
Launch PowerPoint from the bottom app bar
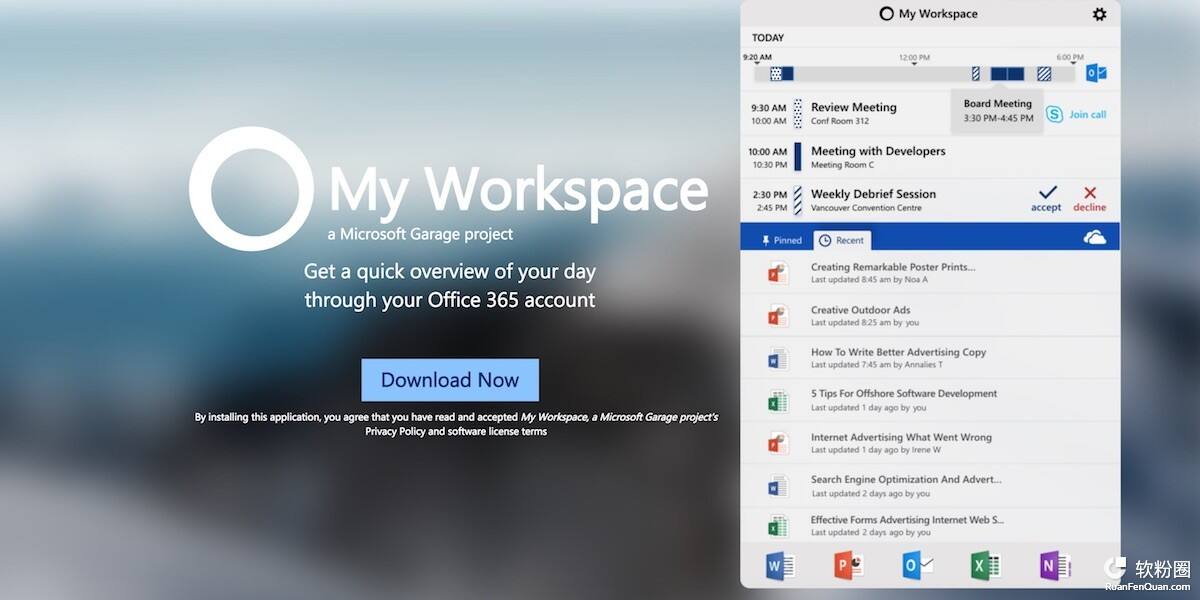(848, 566)
